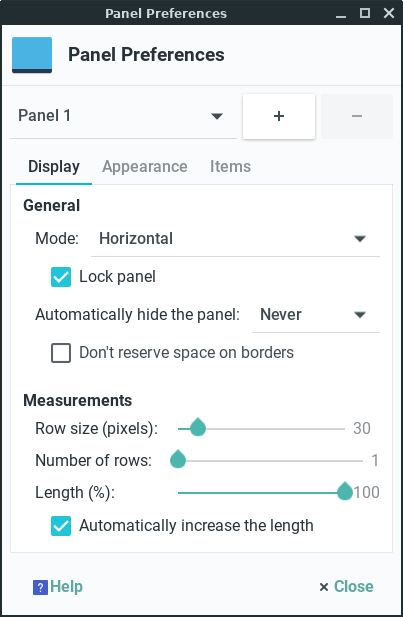Enable Don't reserve space on borders

(x=61, y=353)
